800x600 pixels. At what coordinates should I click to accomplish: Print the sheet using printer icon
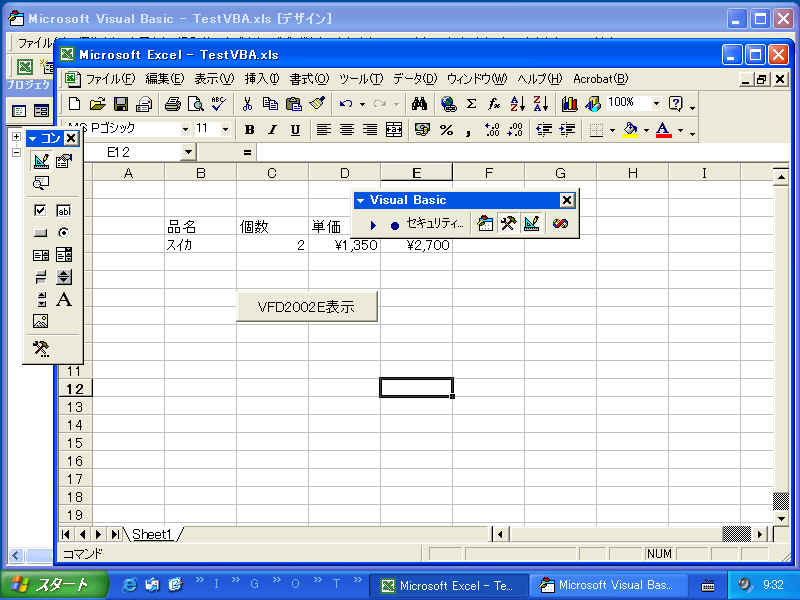[172, 104]
